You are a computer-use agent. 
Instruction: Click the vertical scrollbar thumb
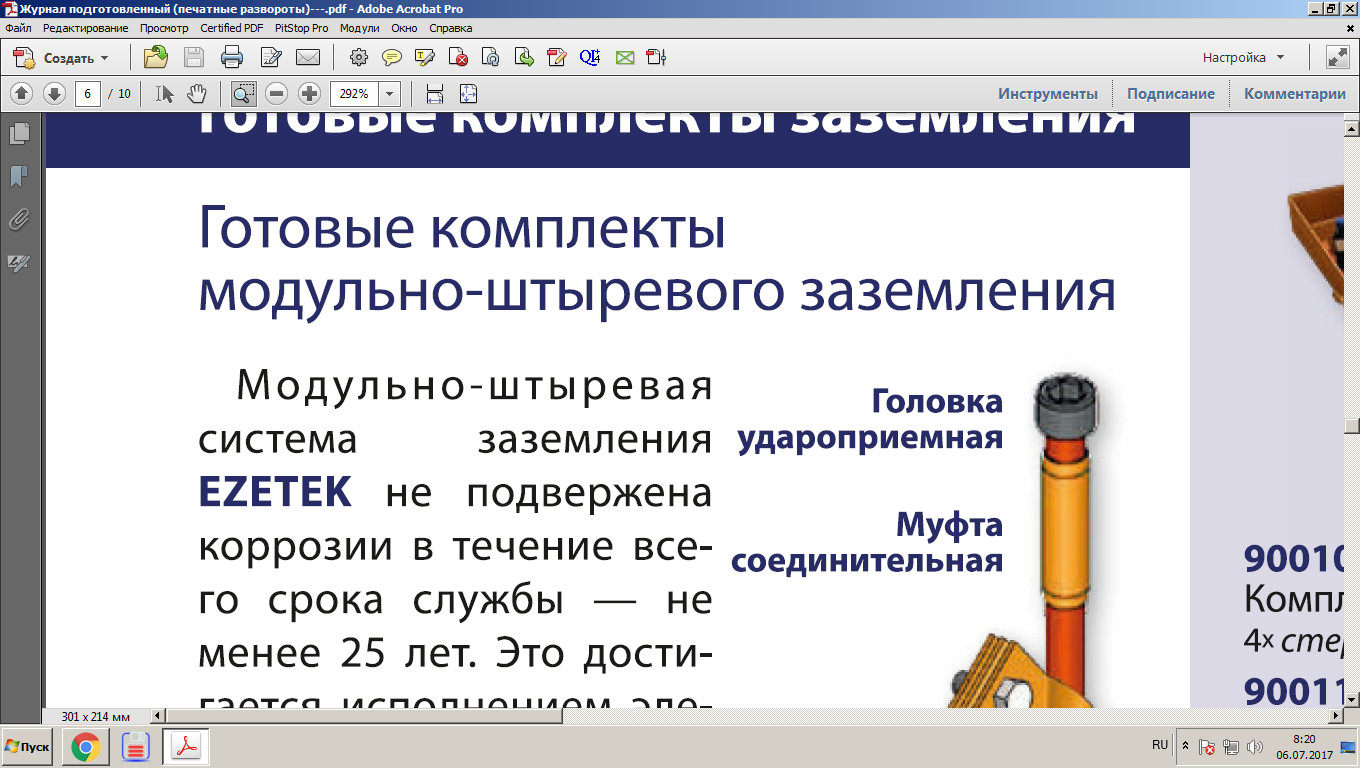coord(1351,425)
